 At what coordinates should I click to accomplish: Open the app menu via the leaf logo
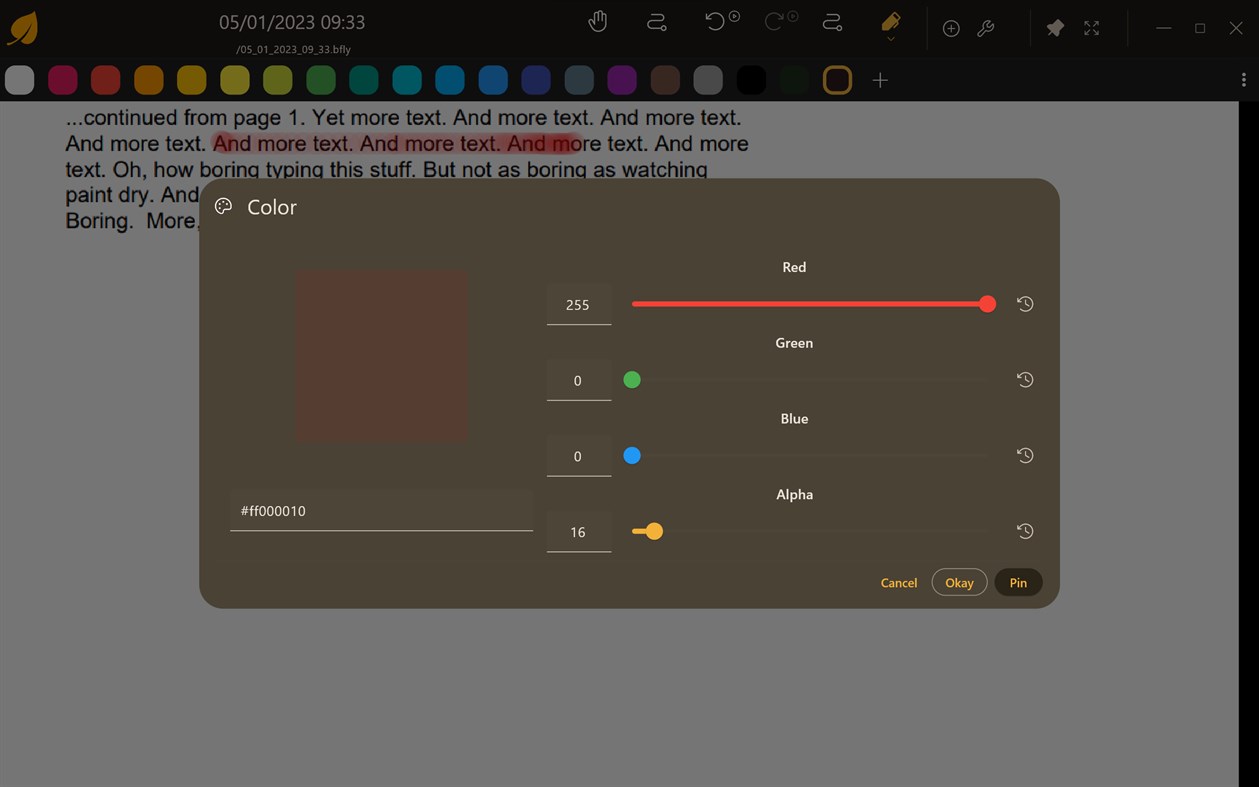click(x=21, y=27)
